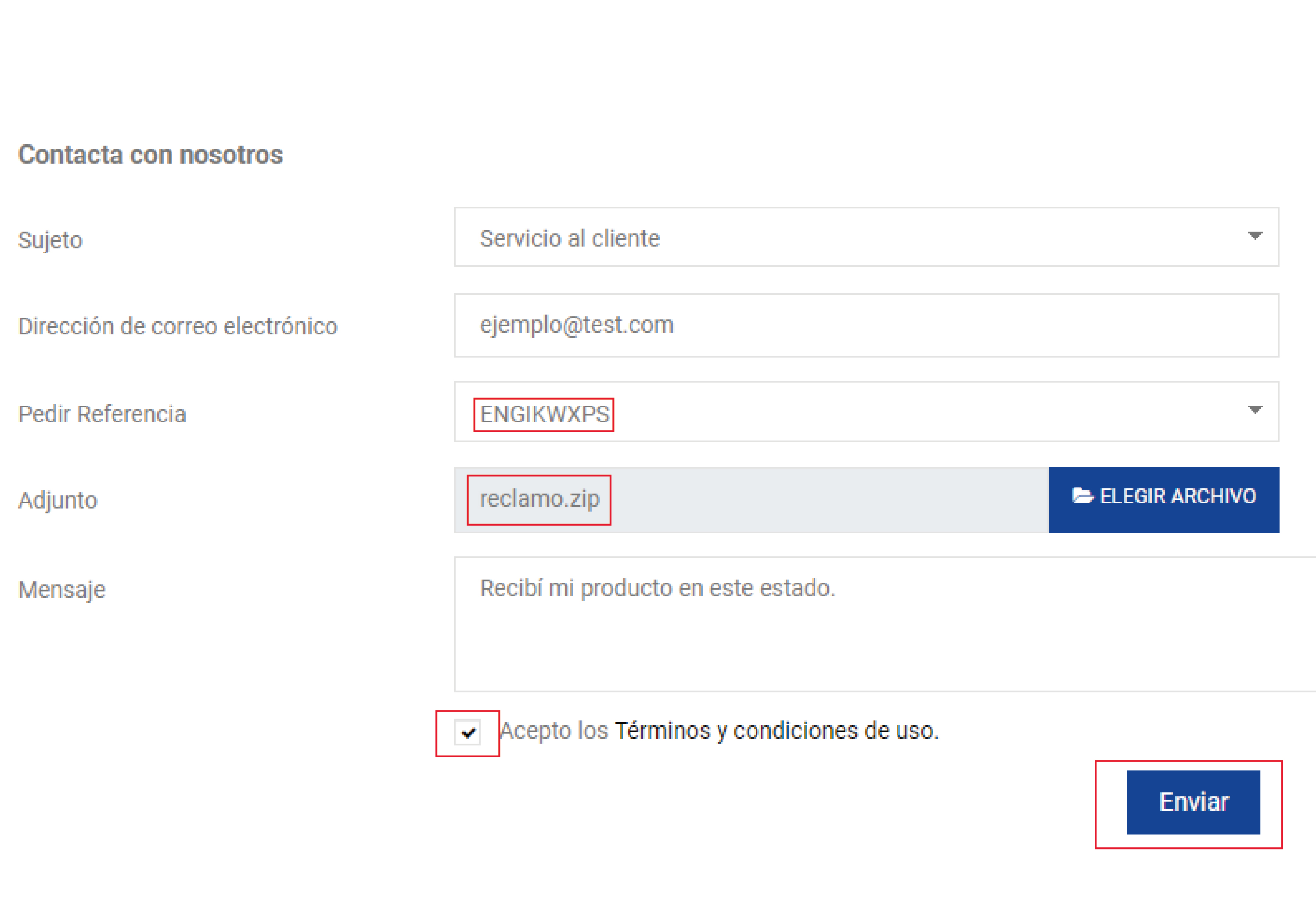The height and width of the screenshot is (899, 1316).
Task: Uncheck the accept terms checkbox
Action: (x=467, y=733)
